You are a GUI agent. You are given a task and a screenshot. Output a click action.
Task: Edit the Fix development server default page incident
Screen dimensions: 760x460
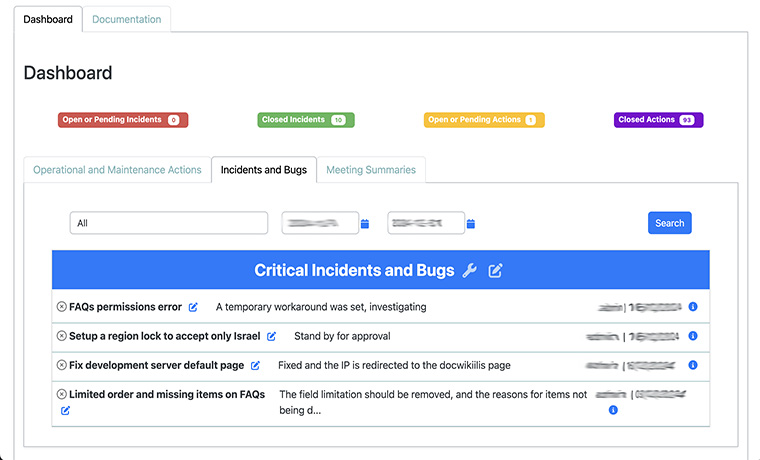tap(255, 365)
